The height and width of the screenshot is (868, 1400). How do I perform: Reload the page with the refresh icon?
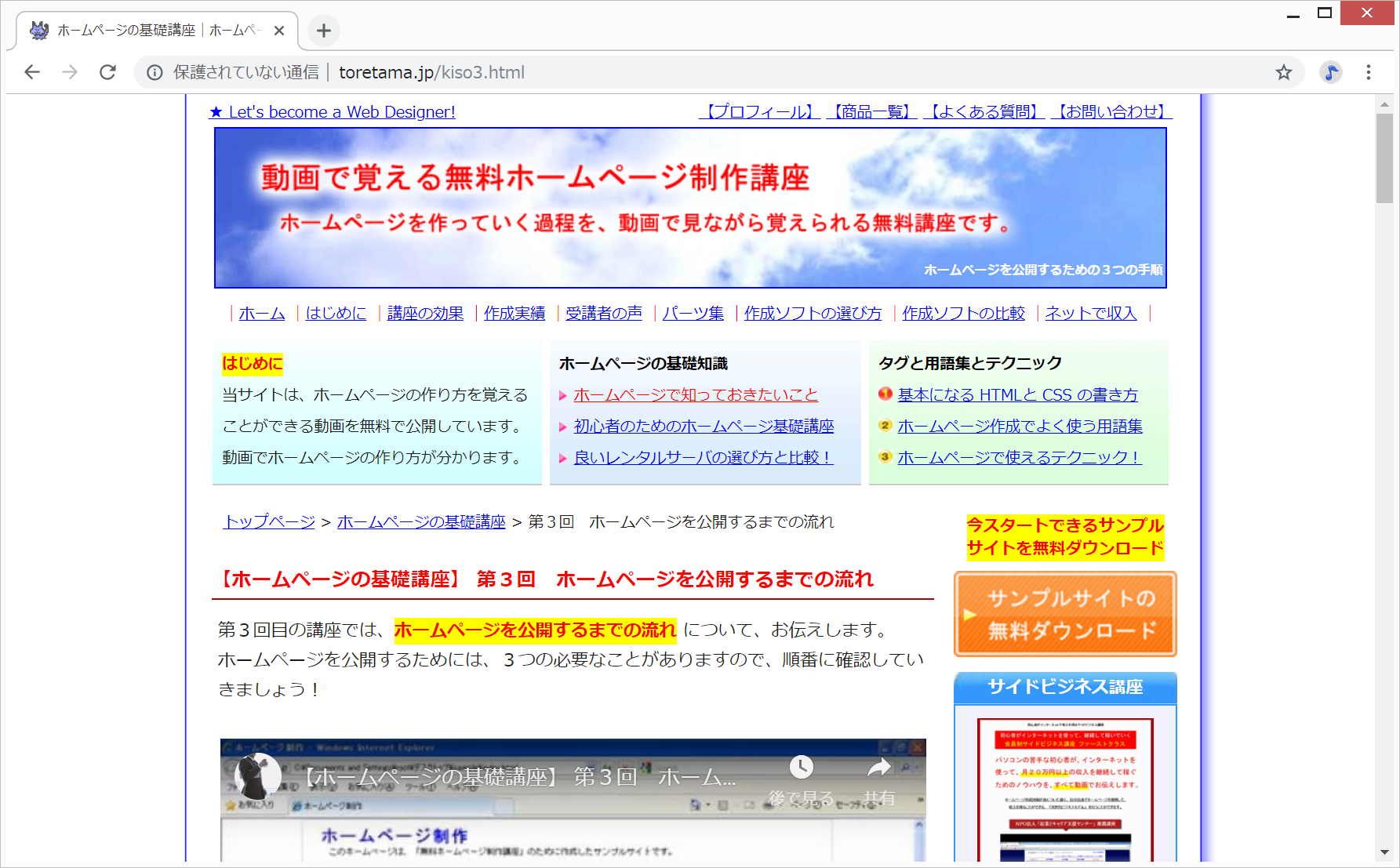click(x=107, y=72)
